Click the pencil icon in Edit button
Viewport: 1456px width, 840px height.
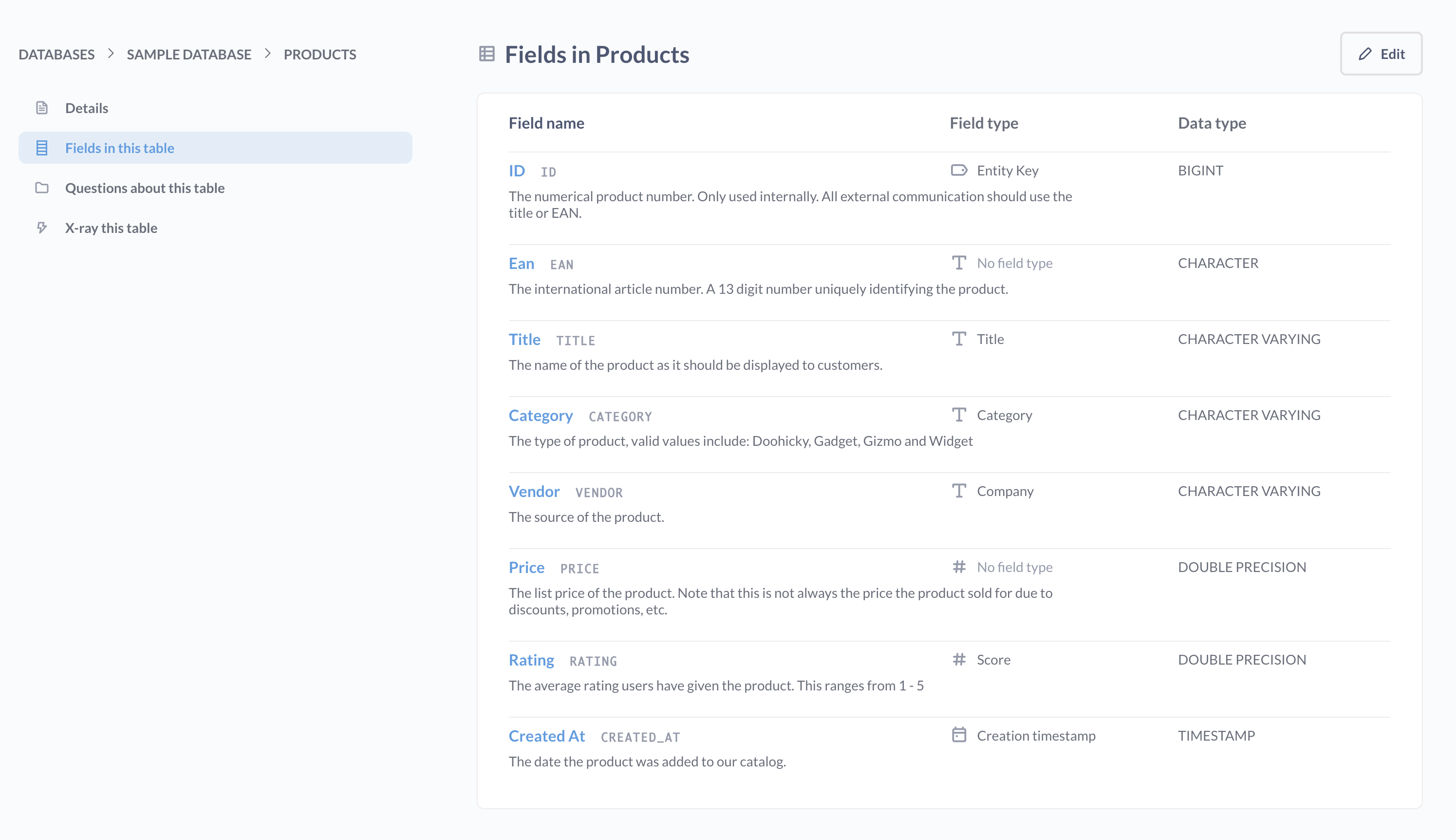[1364, 54]
